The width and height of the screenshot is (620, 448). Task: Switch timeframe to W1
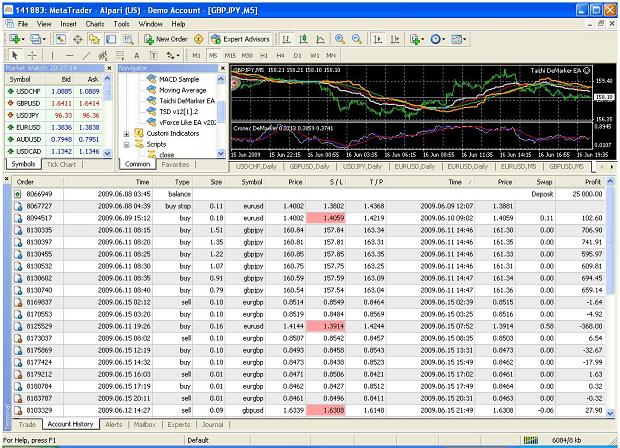pos(315,55)
